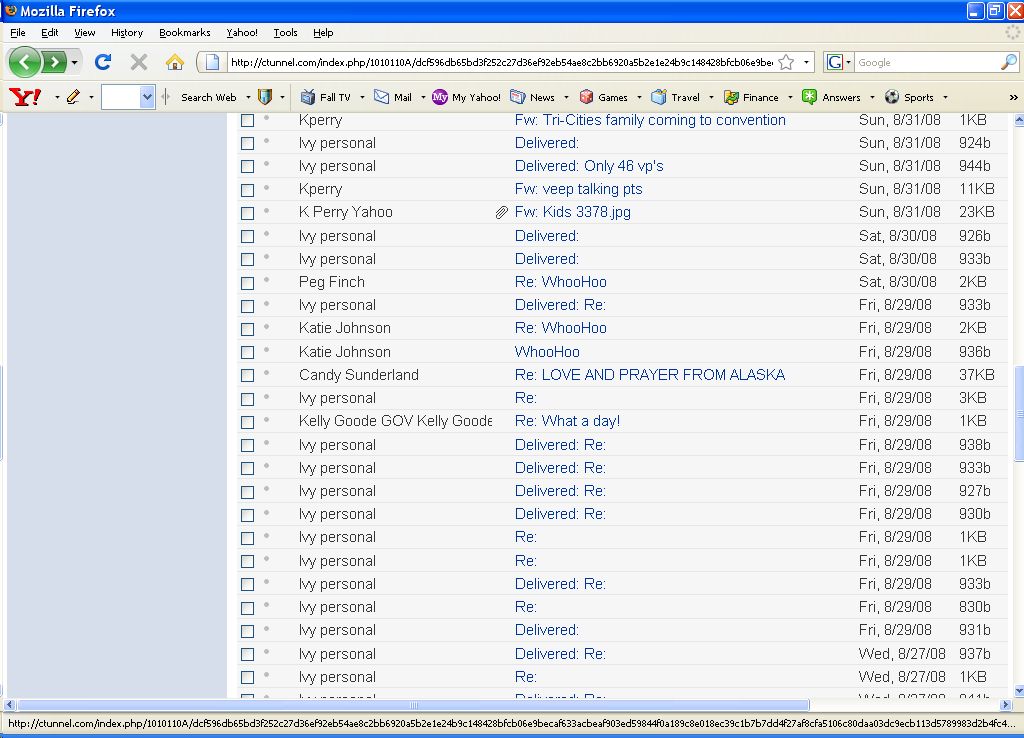This screenshot has height=738, width=1024.
Task: Click the back navigation arrow
Action: pyautogui.click(x=25, y=62)
